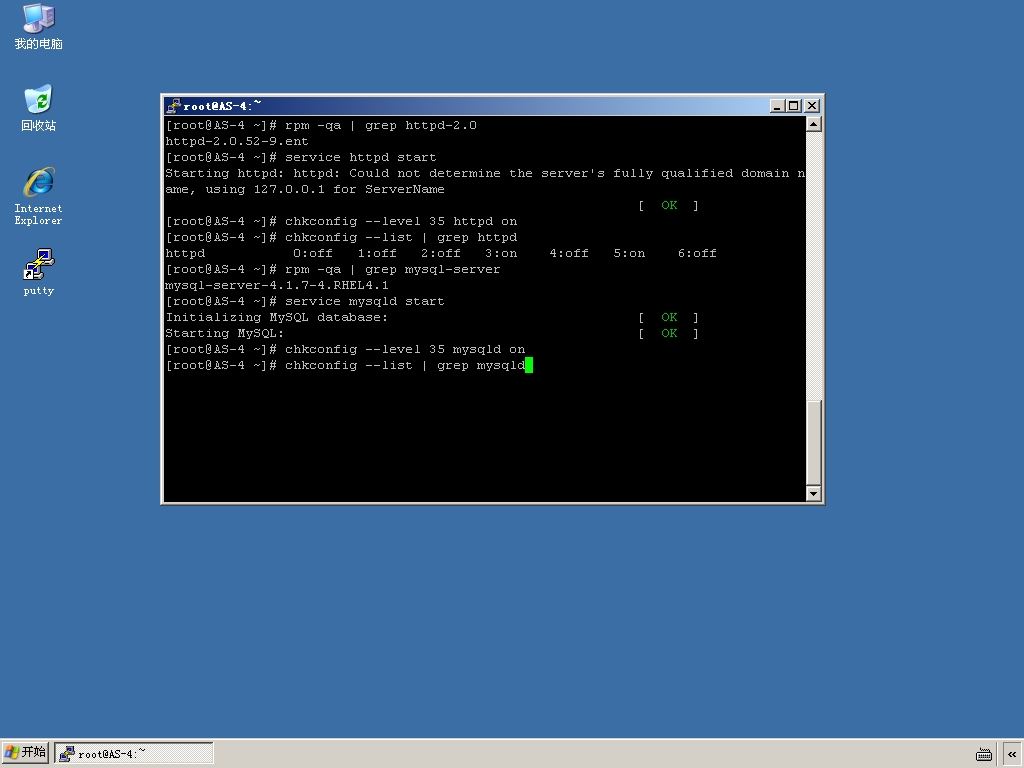Click the root@AS-4 window title bar
Image resolution: width=1024 pixels, height=768 pixels.
pos(467,106)
